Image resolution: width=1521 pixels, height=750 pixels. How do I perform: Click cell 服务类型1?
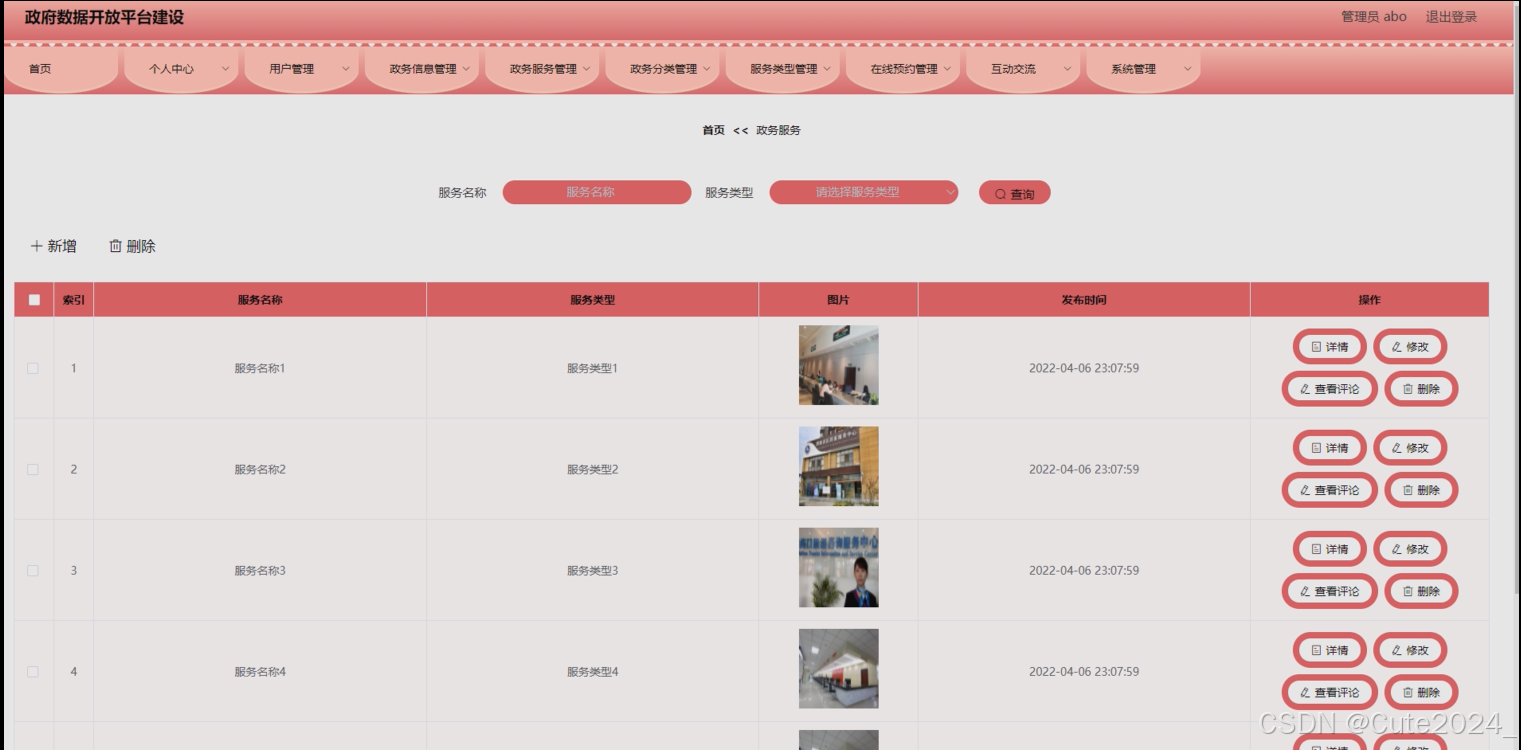[592, 368]
